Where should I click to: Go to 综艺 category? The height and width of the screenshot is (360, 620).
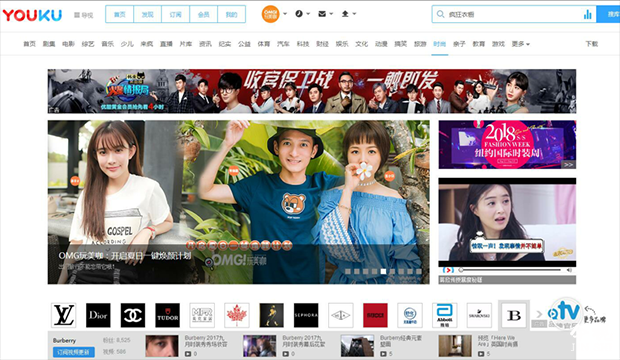[88, 44]
